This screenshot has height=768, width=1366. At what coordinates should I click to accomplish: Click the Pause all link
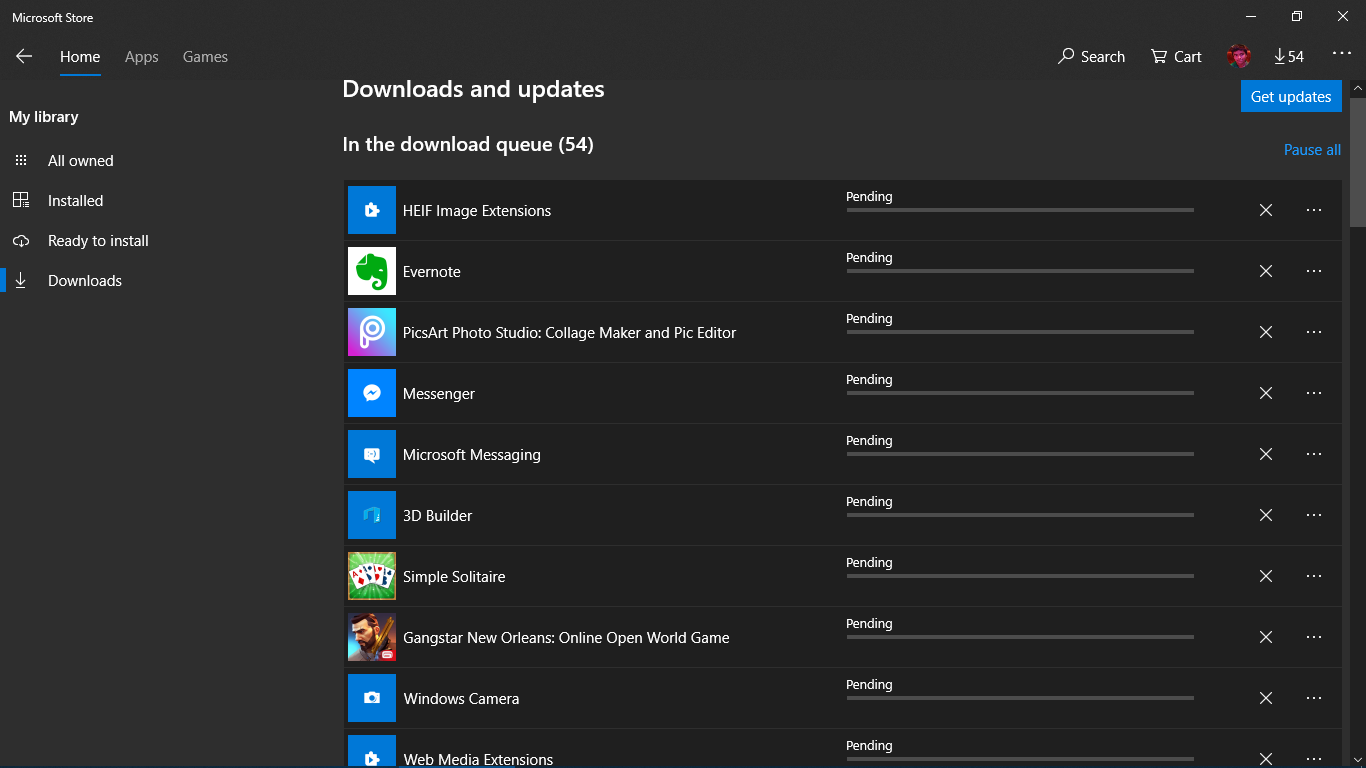pyautogui.click(x=1312, y=150)
